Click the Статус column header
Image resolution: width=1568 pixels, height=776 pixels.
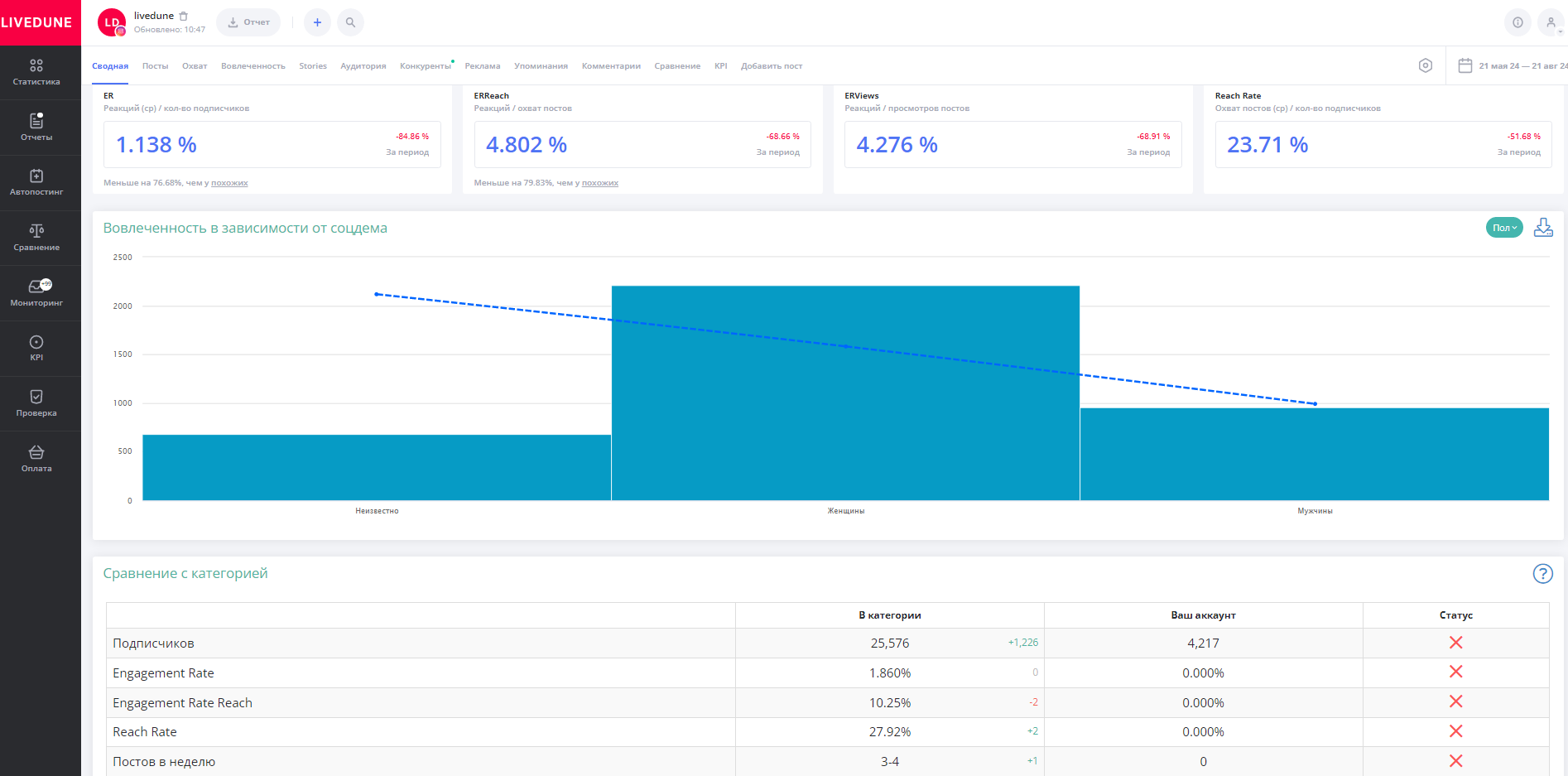point(1456,615)
